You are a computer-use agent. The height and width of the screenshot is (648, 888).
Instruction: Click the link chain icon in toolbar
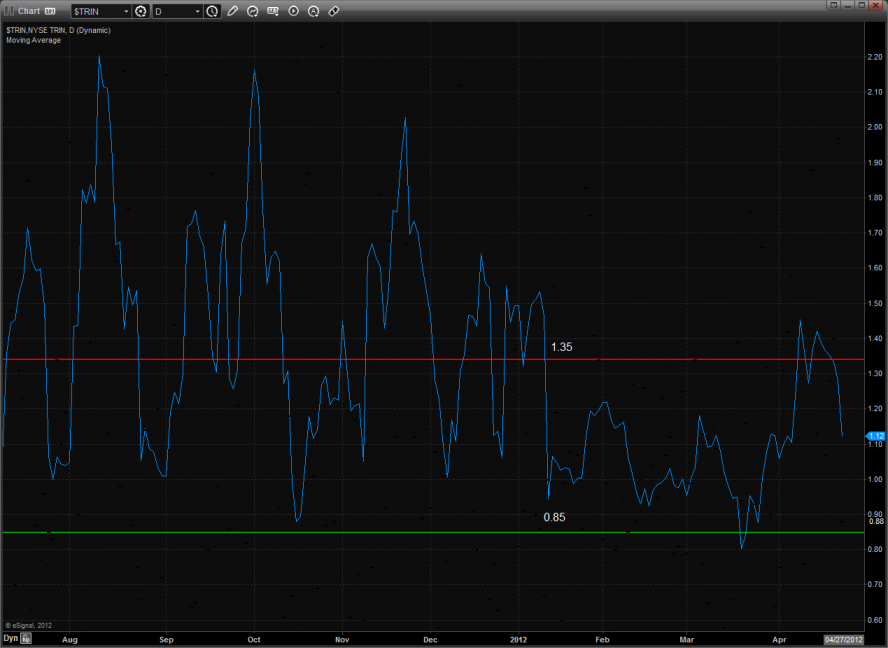click(334, 11)
